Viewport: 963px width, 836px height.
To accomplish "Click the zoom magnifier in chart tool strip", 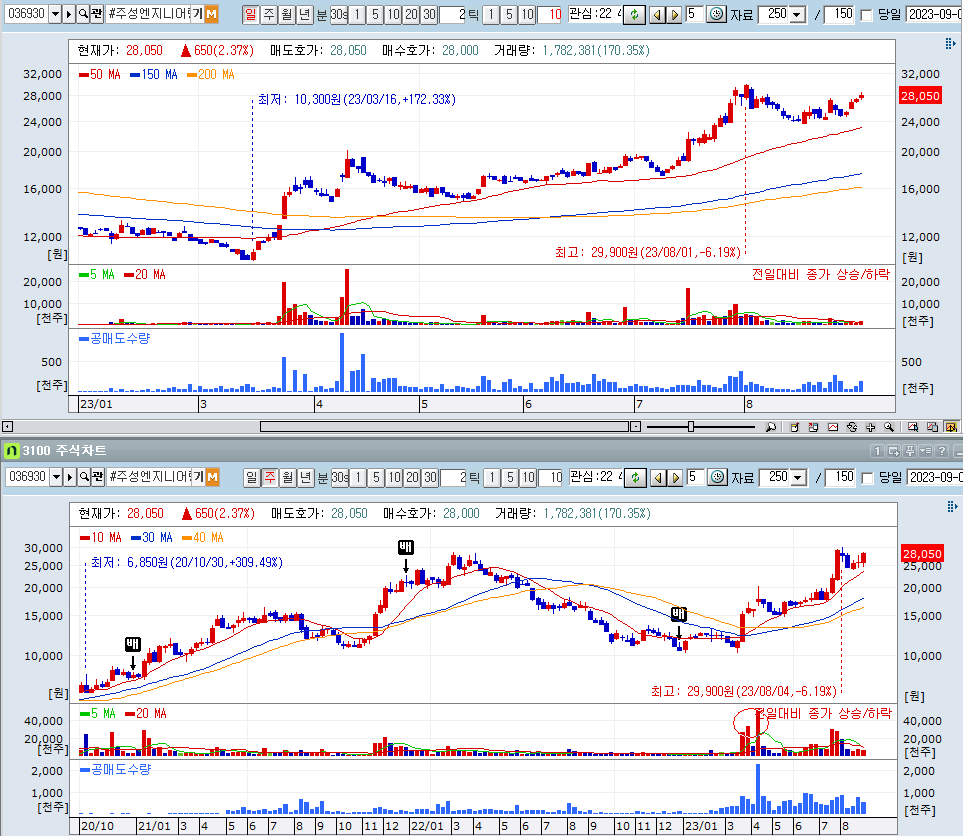I will tap(889, 427).
